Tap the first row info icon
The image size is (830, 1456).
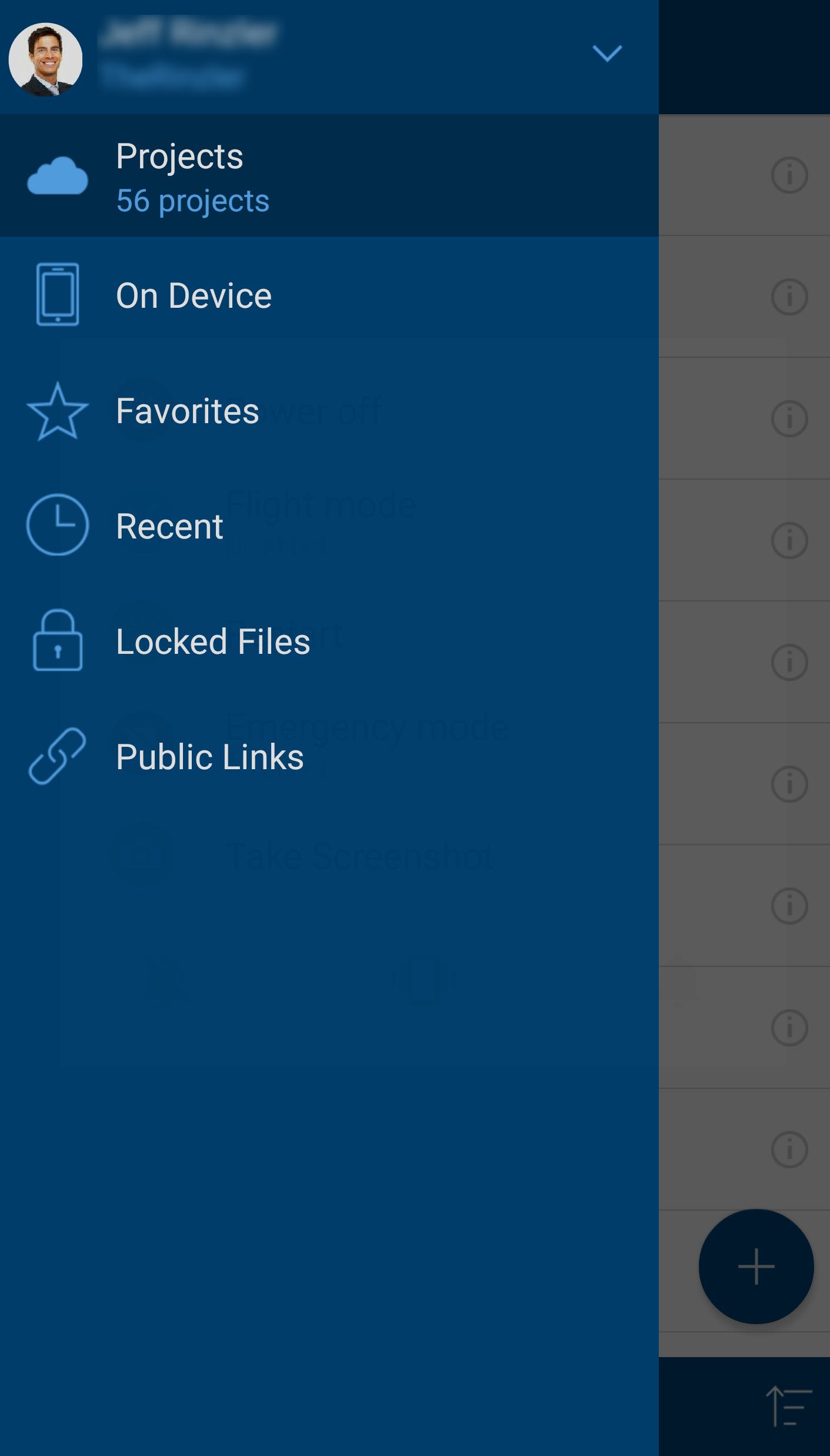[x=789, y=175]
